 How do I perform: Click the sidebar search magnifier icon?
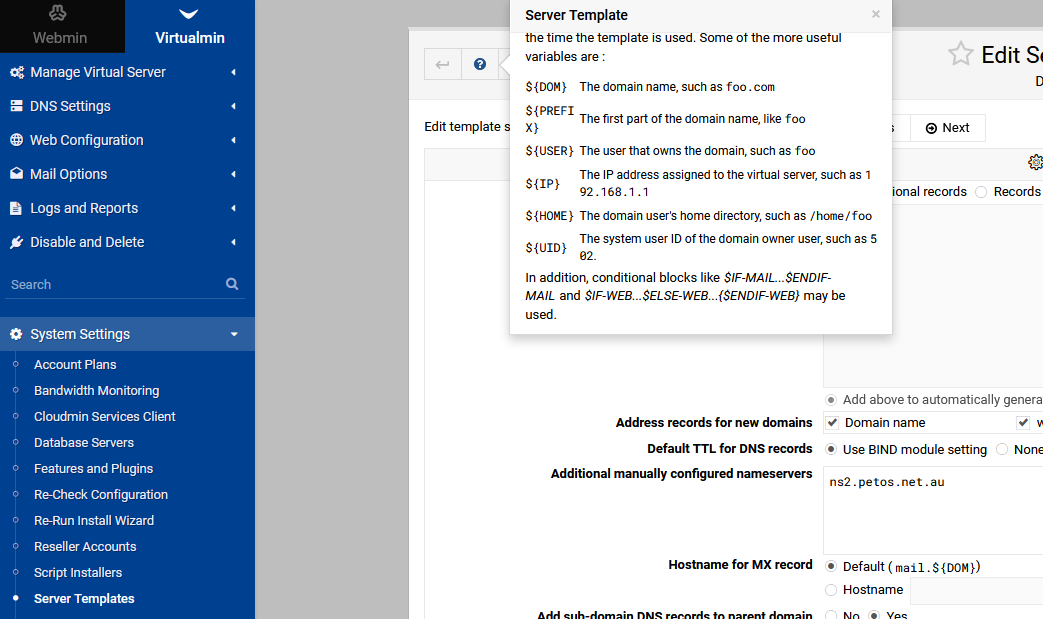click(231, 284)
